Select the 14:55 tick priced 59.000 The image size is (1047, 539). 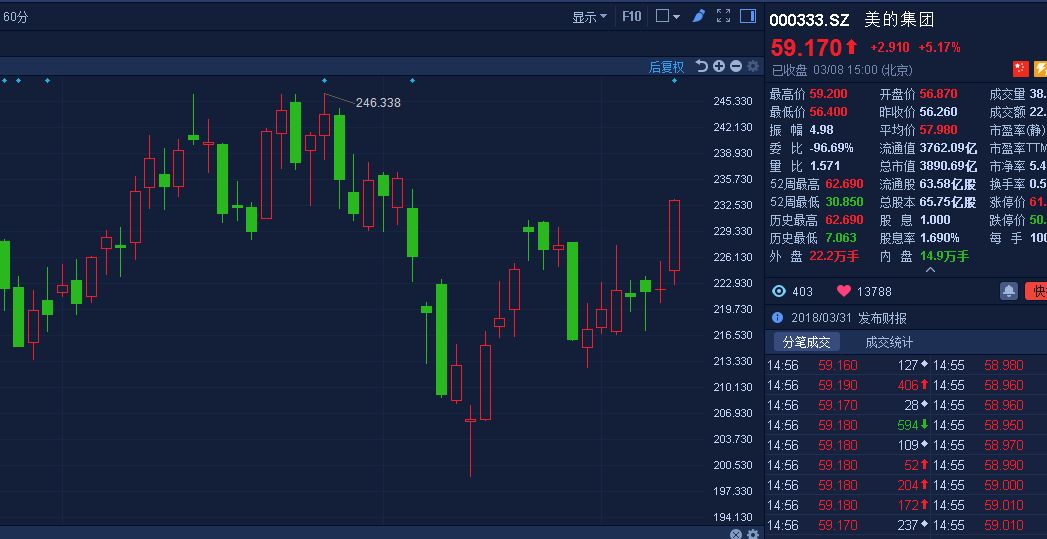[x=990, y=486]
